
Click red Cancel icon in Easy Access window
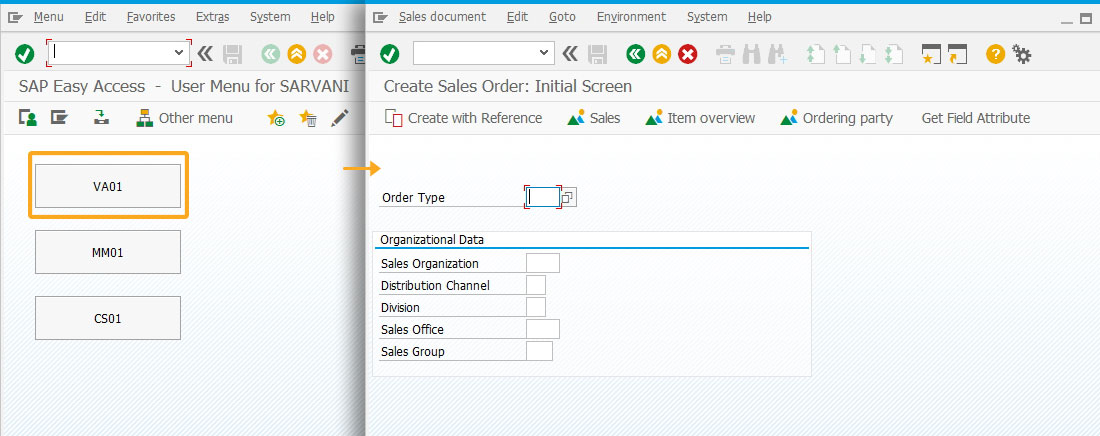[x=323, y=54]
